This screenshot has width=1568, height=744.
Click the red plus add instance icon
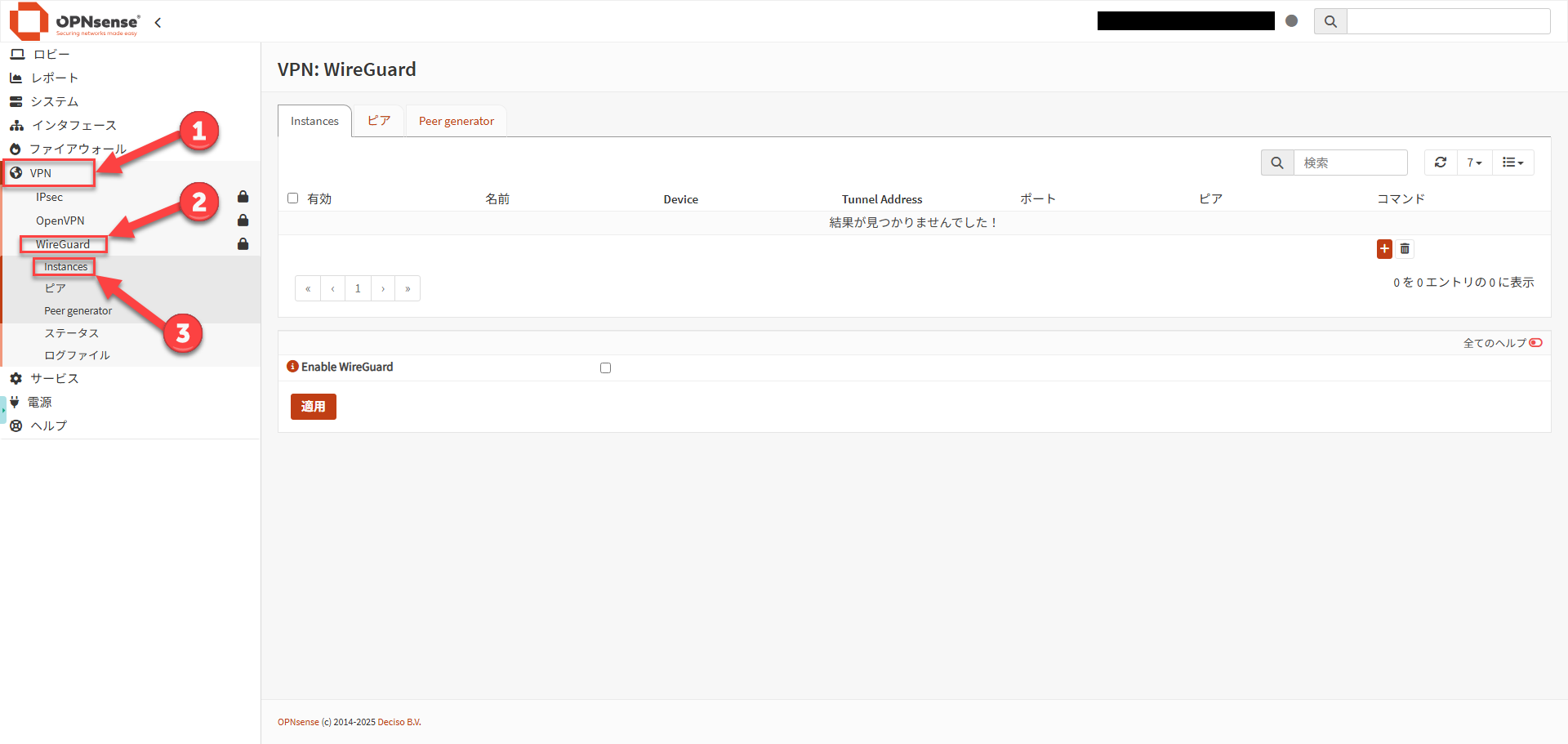pyautogui.click(x=1383, y=249)
